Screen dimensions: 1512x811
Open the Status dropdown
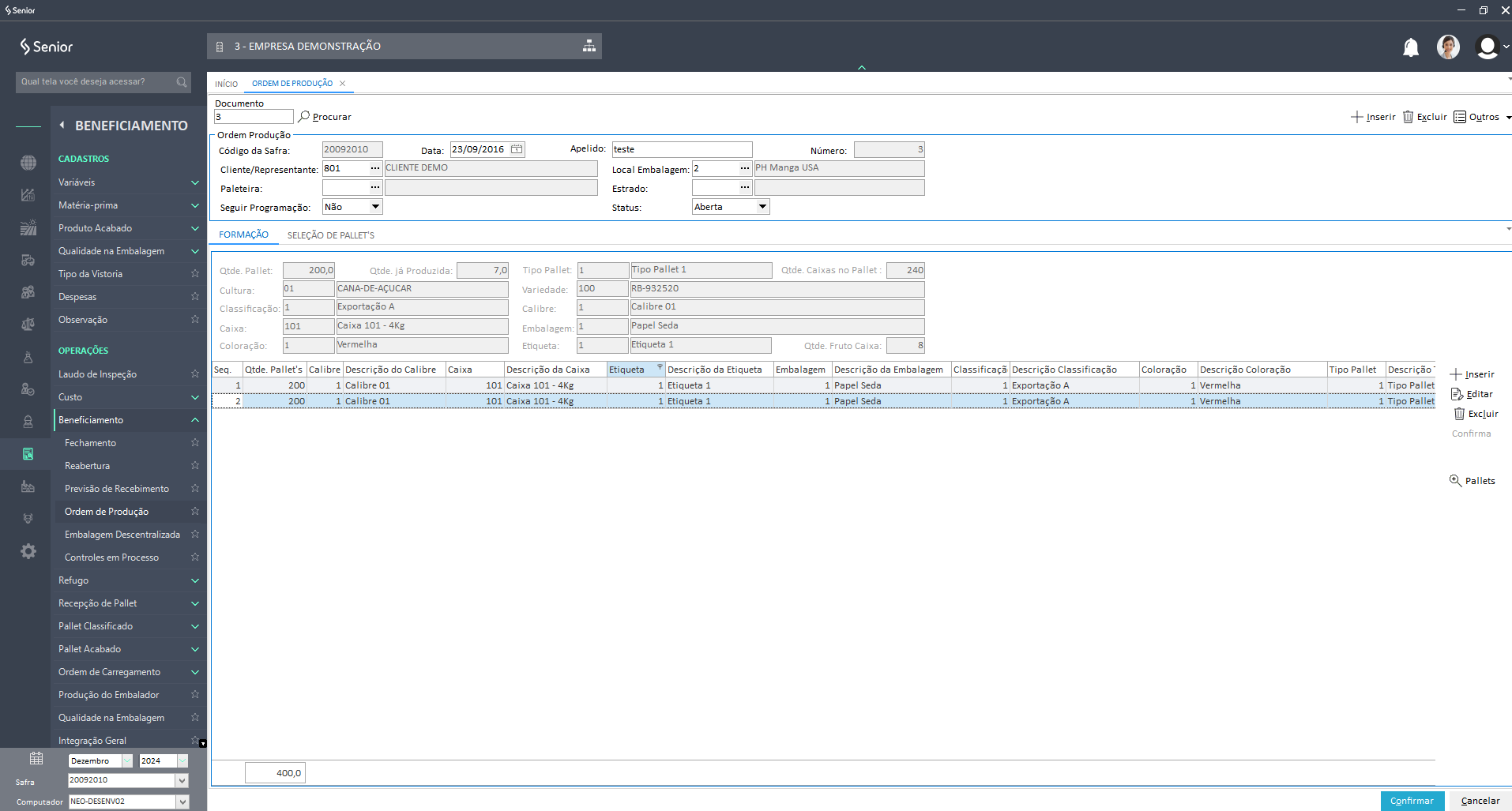[762, 207]
